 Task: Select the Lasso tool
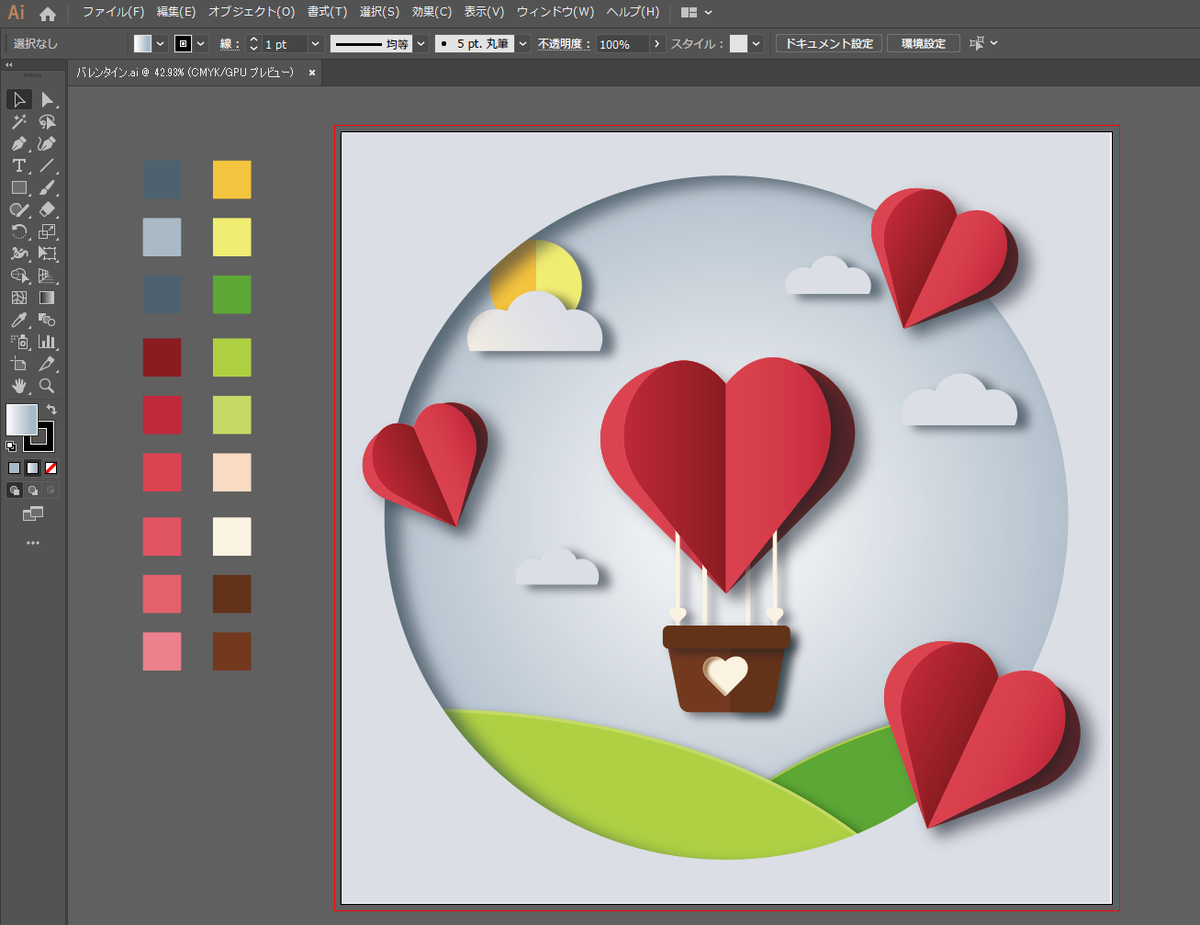click(47, 121)
